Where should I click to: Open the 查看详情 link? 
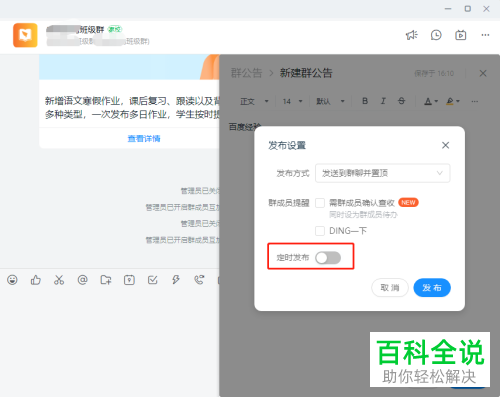click(x=144, y=139)
